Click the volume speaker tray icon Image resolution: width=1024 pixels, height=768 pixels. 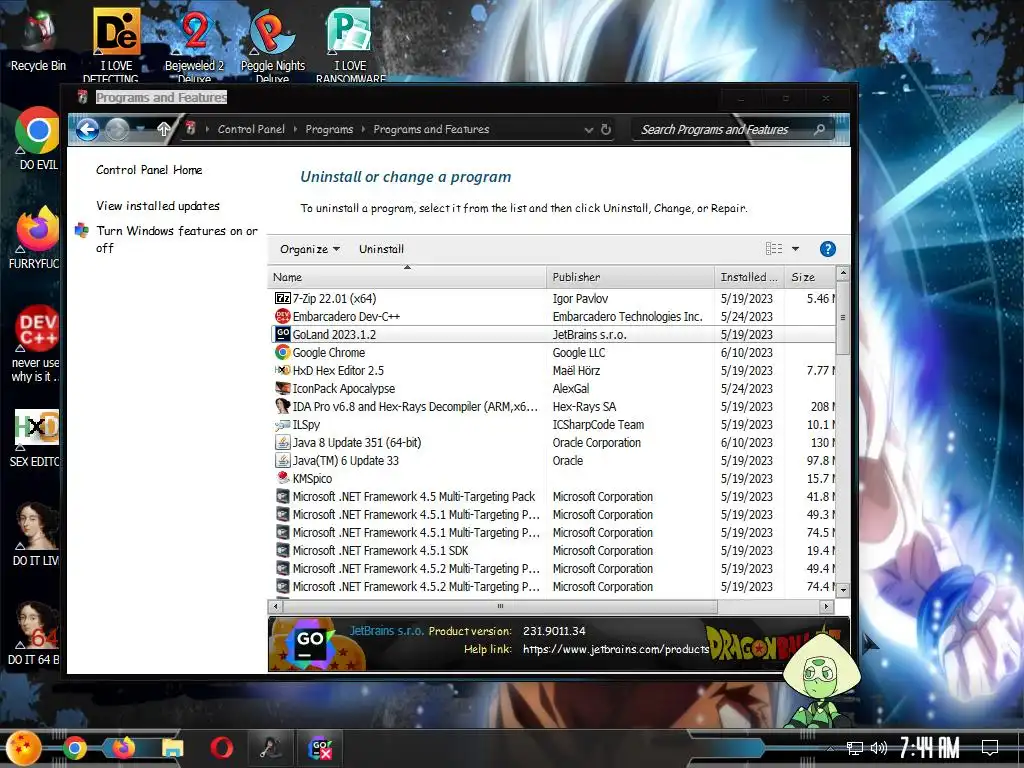coord(879,748)
